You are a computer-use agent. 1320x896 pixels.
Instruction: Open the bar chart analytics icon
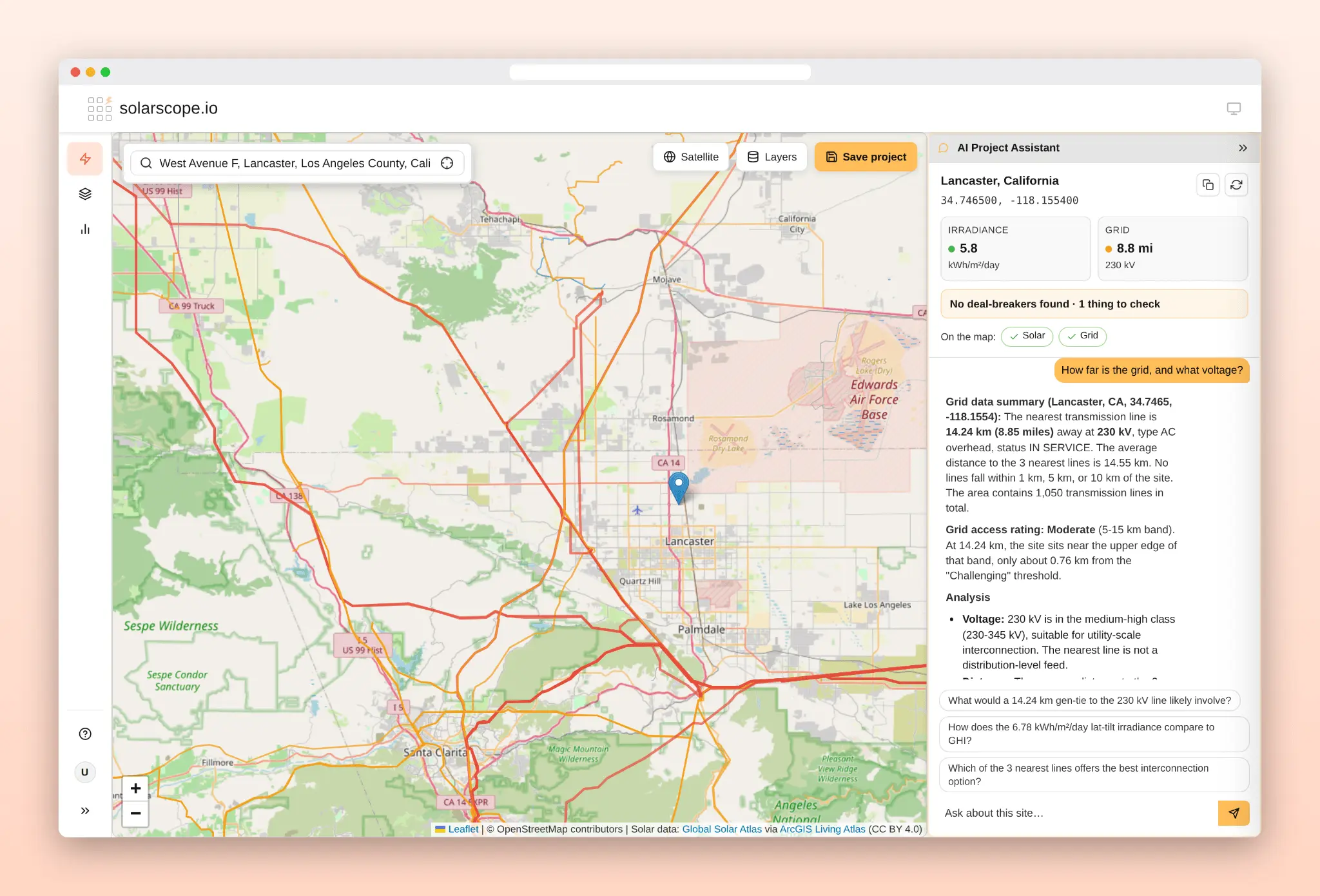pyautogui.click(x=85, y=229)
